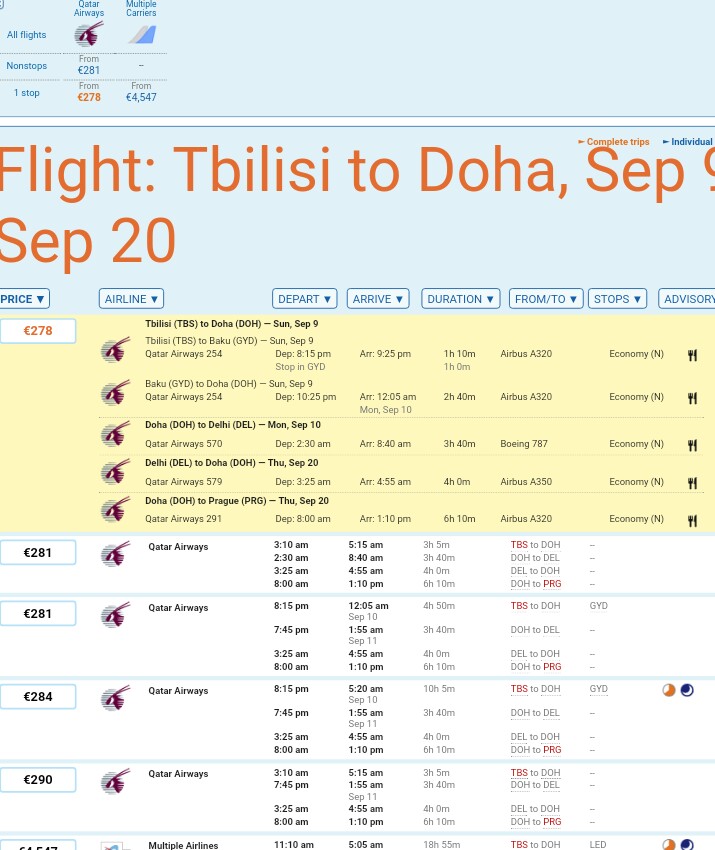715x850 pixels.
Task: Open the FROM/TO sort dropdown
Action: (546, 299)
